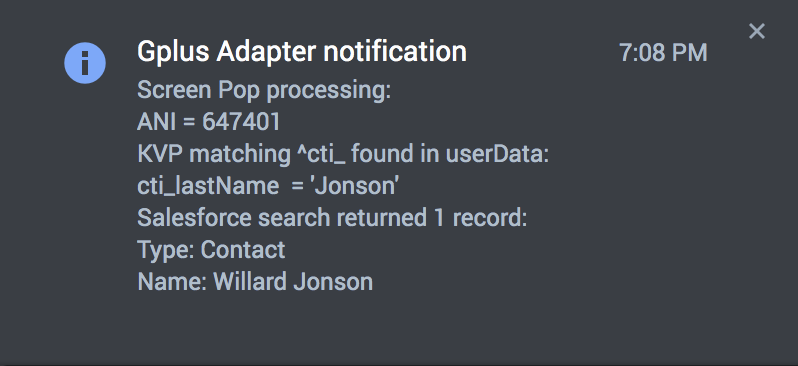Click Salesforce search returned line
This screenshot has width=798, height=366.
tap(332, 218)
